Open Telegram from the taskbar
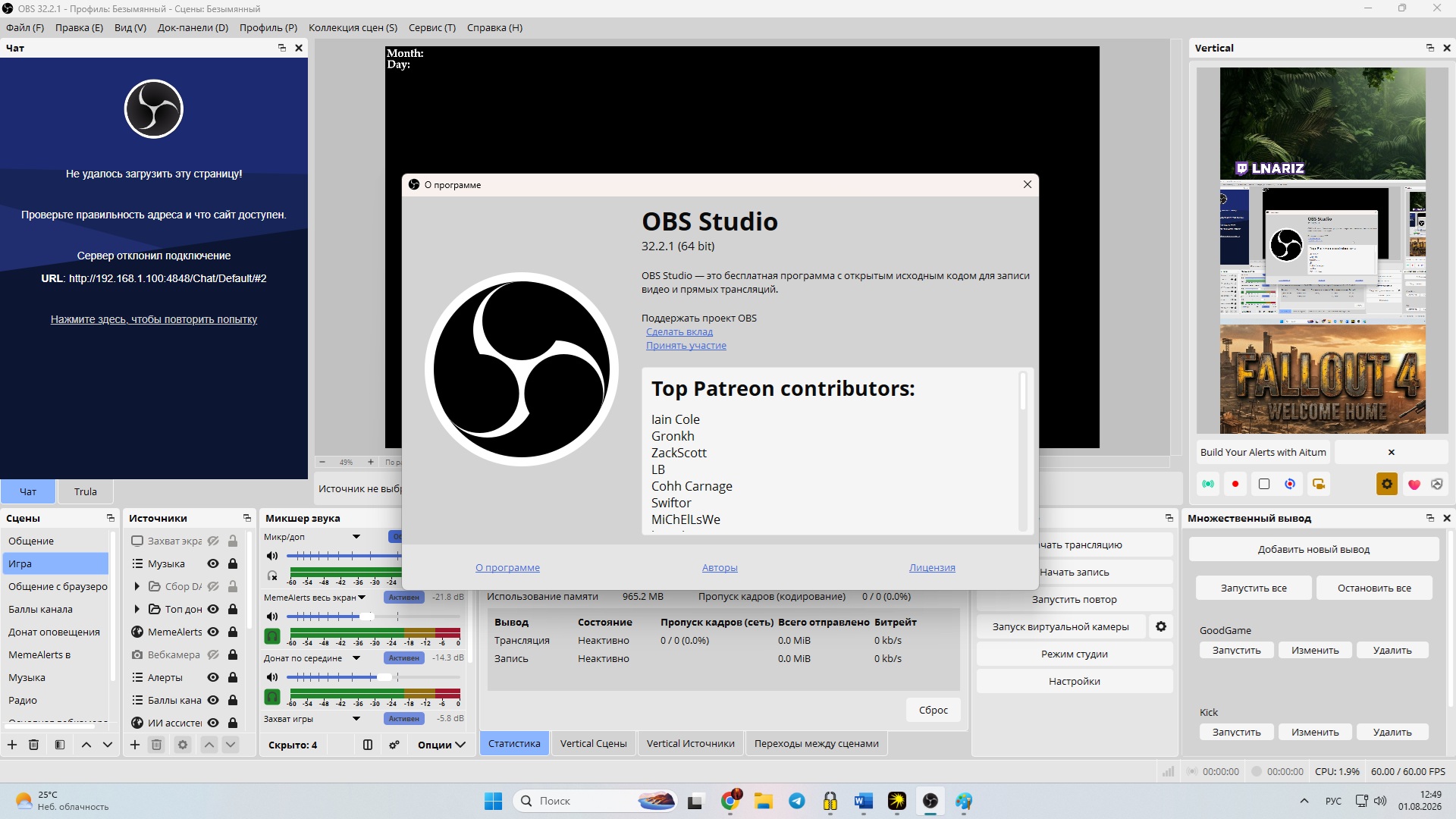 click(x=797, y=801)
